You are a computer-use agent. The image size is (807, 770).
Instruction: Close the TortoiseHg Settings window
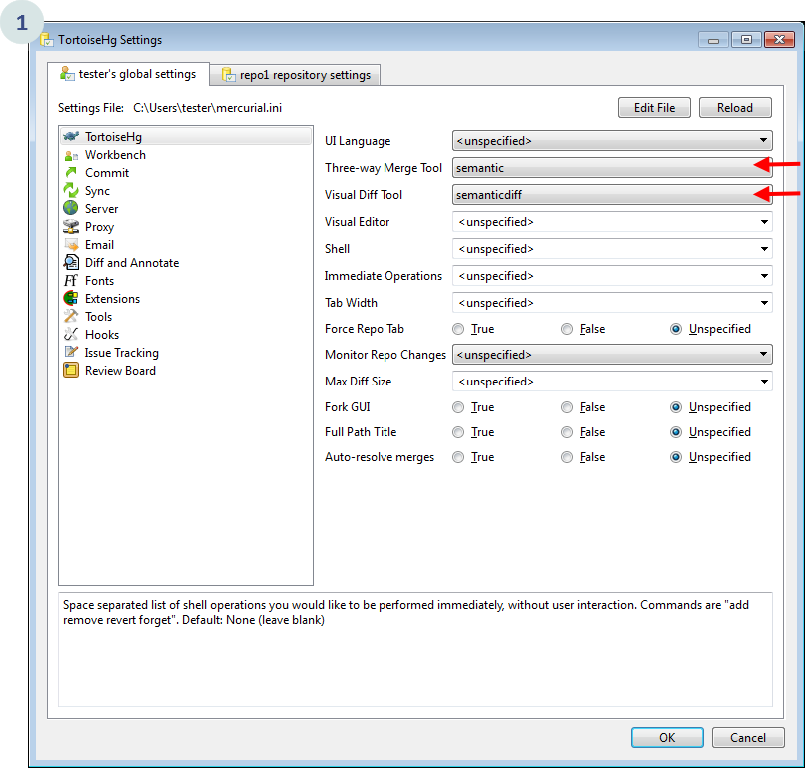point(779,40)
